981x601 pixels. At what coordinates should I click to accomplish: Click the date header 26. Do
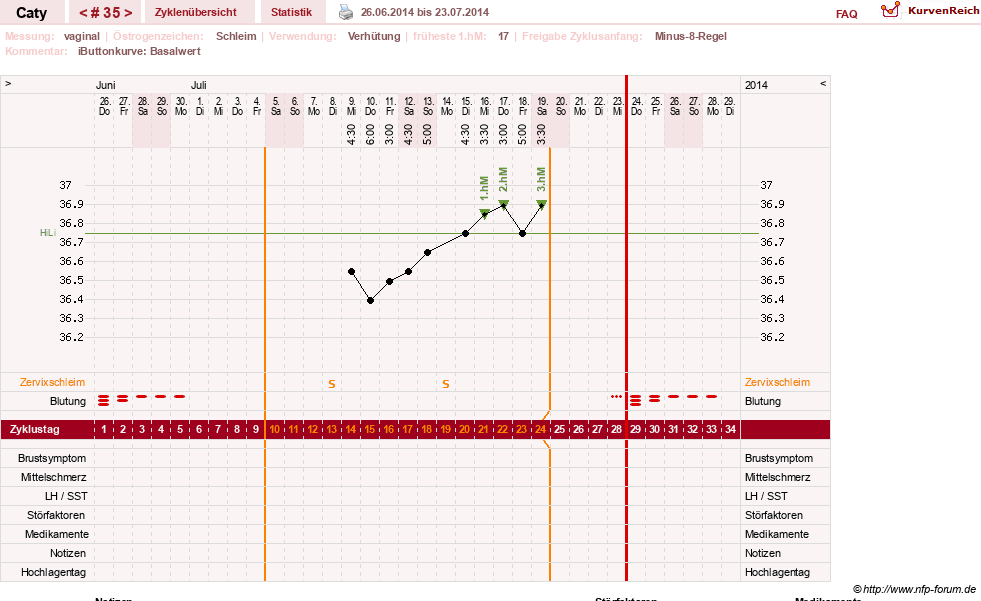(104, 106)
